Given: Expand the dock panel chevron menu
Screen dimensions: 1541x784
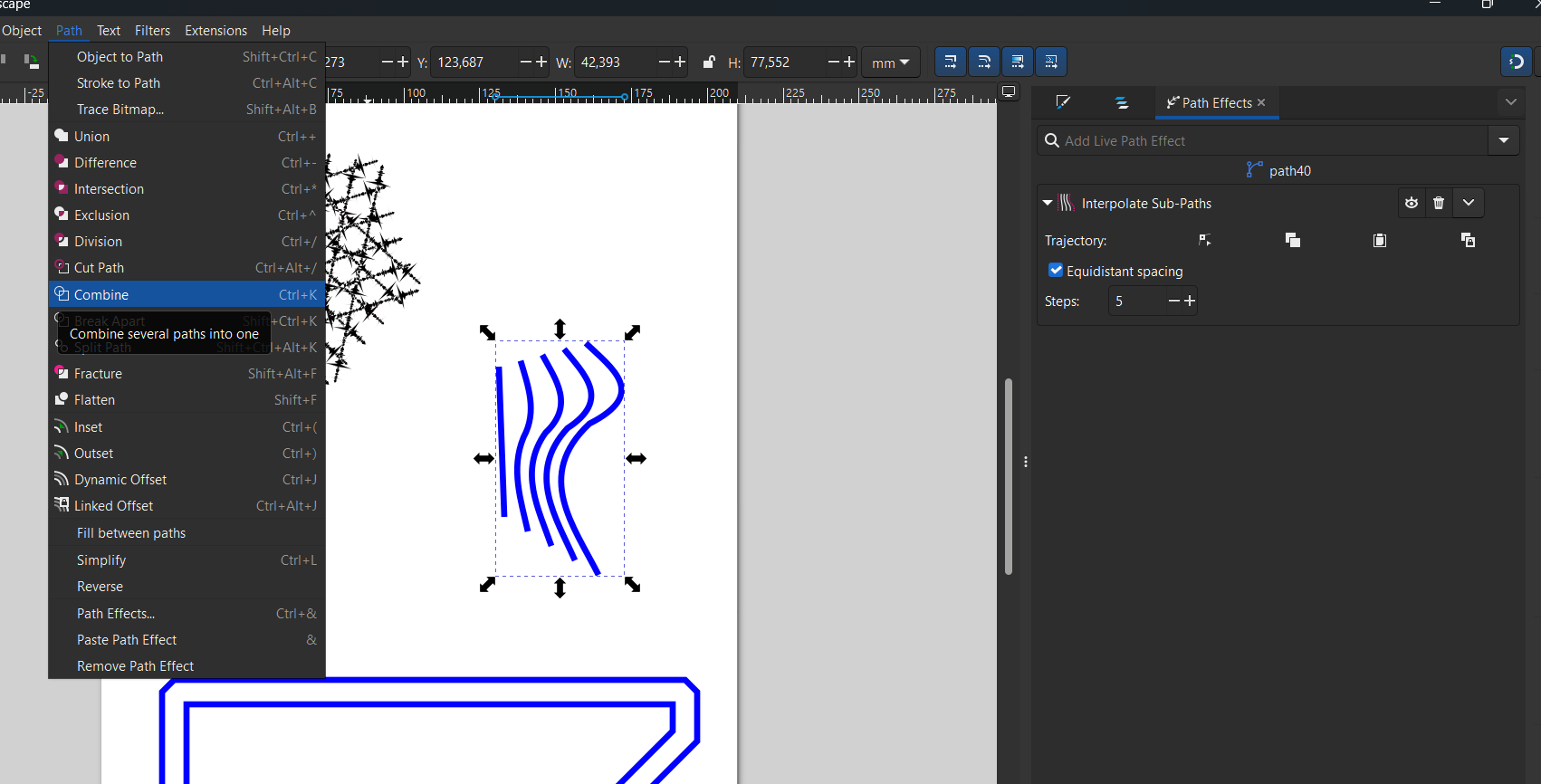Looking at the screenshot, I should (x=1510, y=102).
